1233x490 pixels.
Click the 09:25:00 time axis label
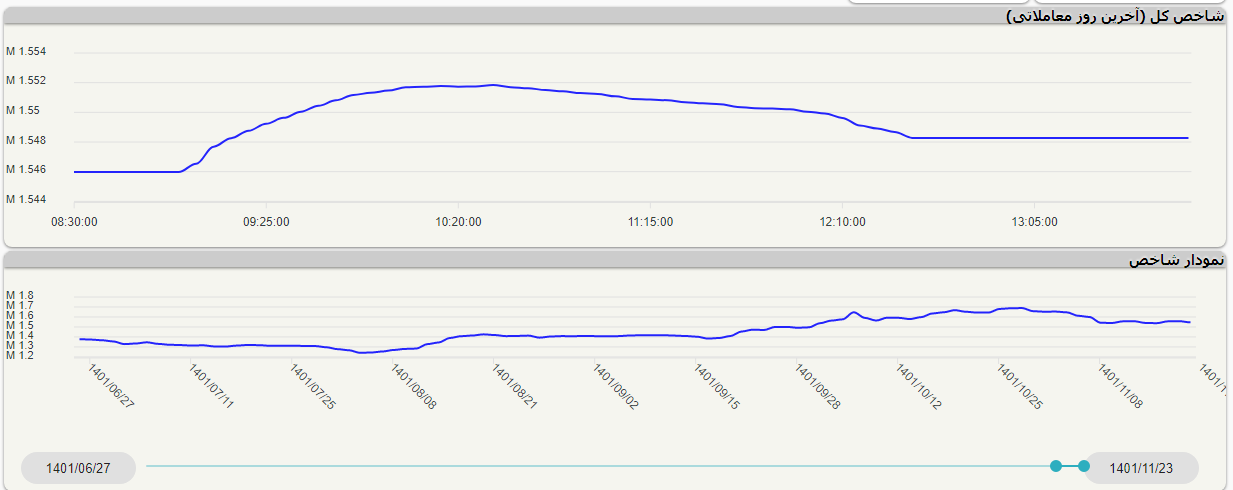[x=266, y=222]
